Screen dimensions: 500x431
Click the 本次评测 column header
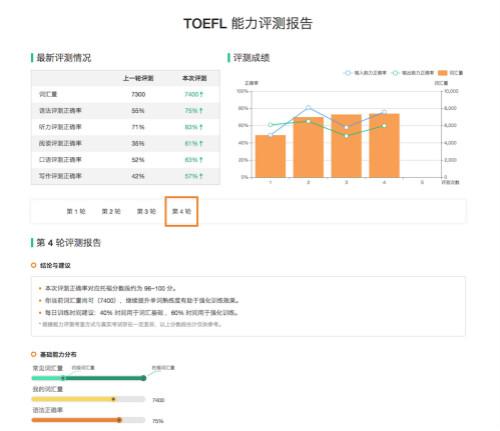click(194, 78)
